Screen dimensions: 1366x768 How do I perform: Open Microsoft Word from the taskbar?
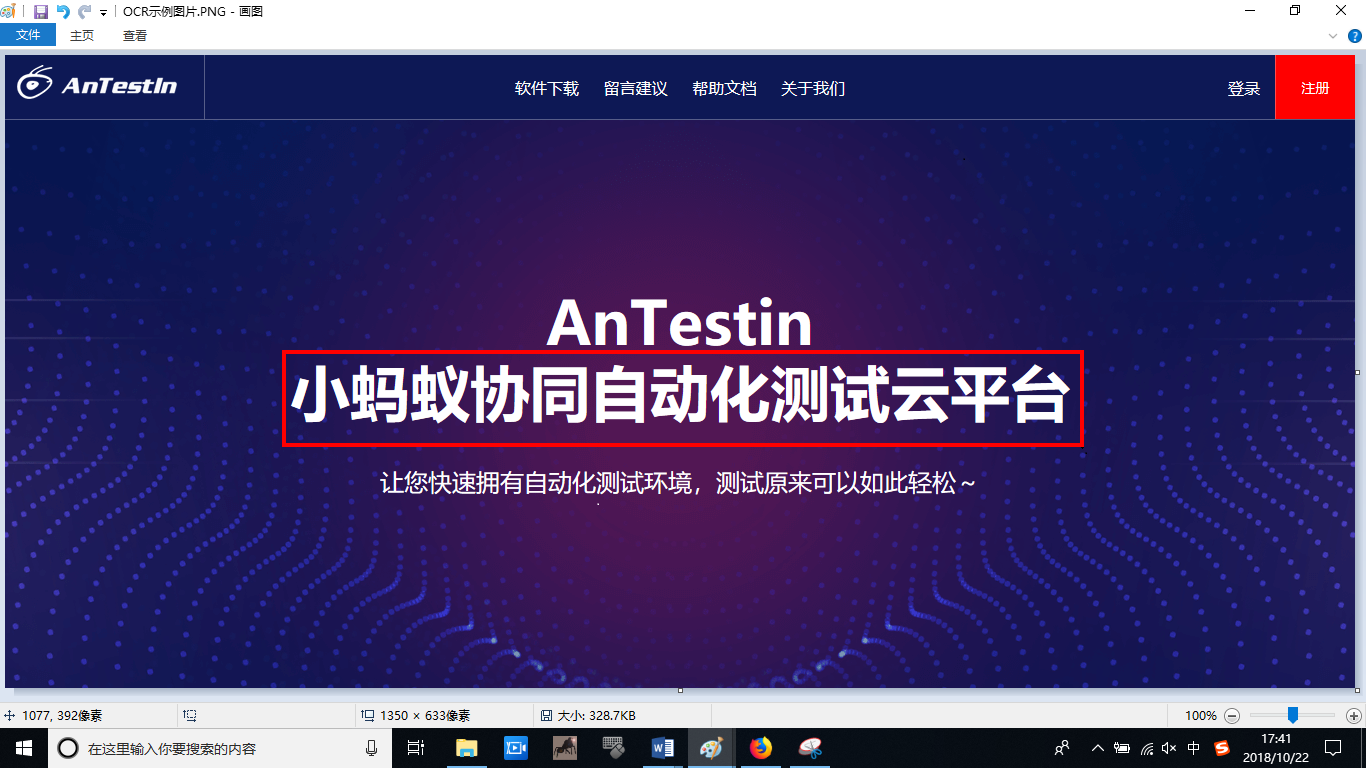pos(662,748)
